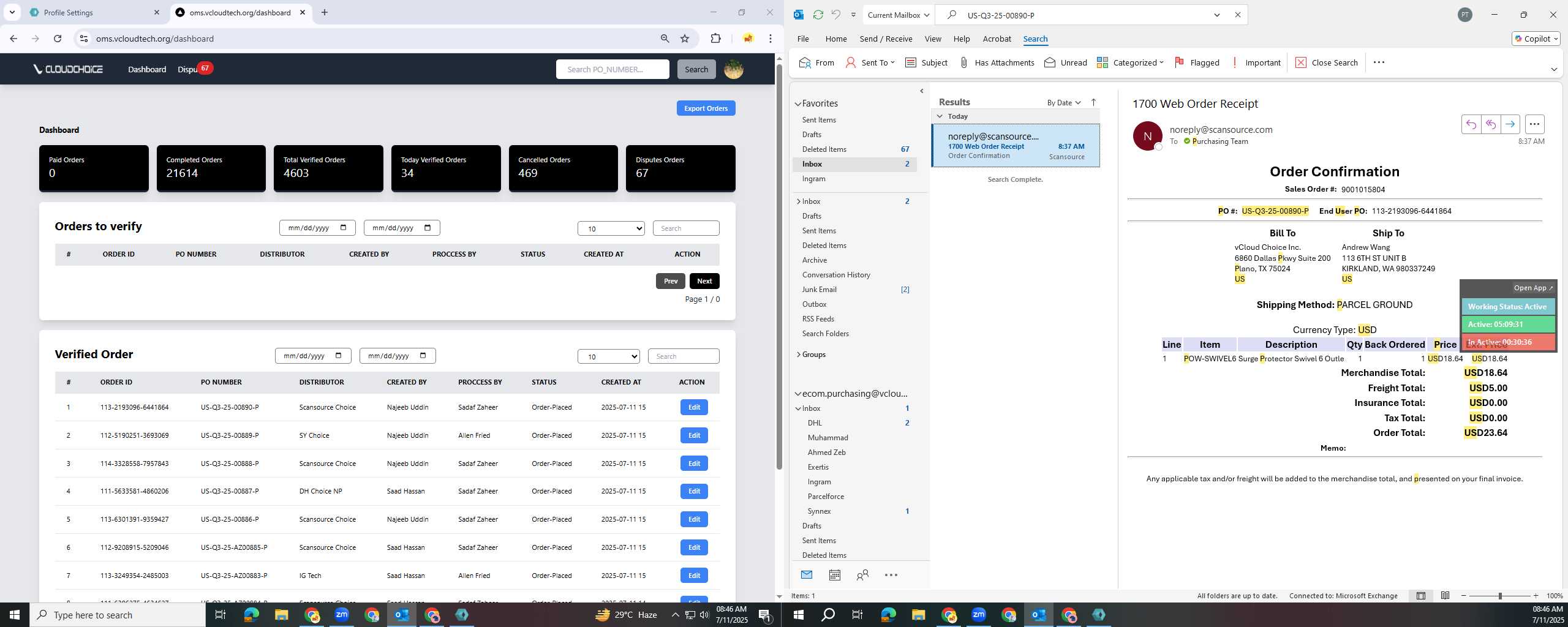Collapse the Outlook folder pane arrow
This screenshot has height=627, width=1568.
click(x=922, y=91)
